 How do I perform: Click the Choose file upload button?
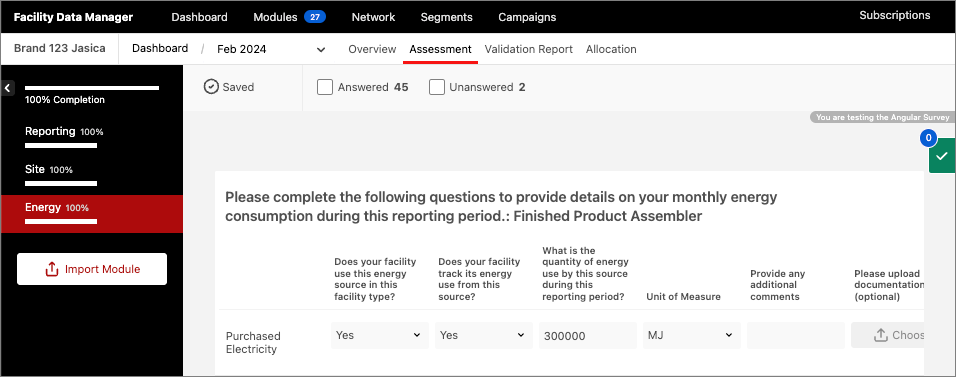888,335
